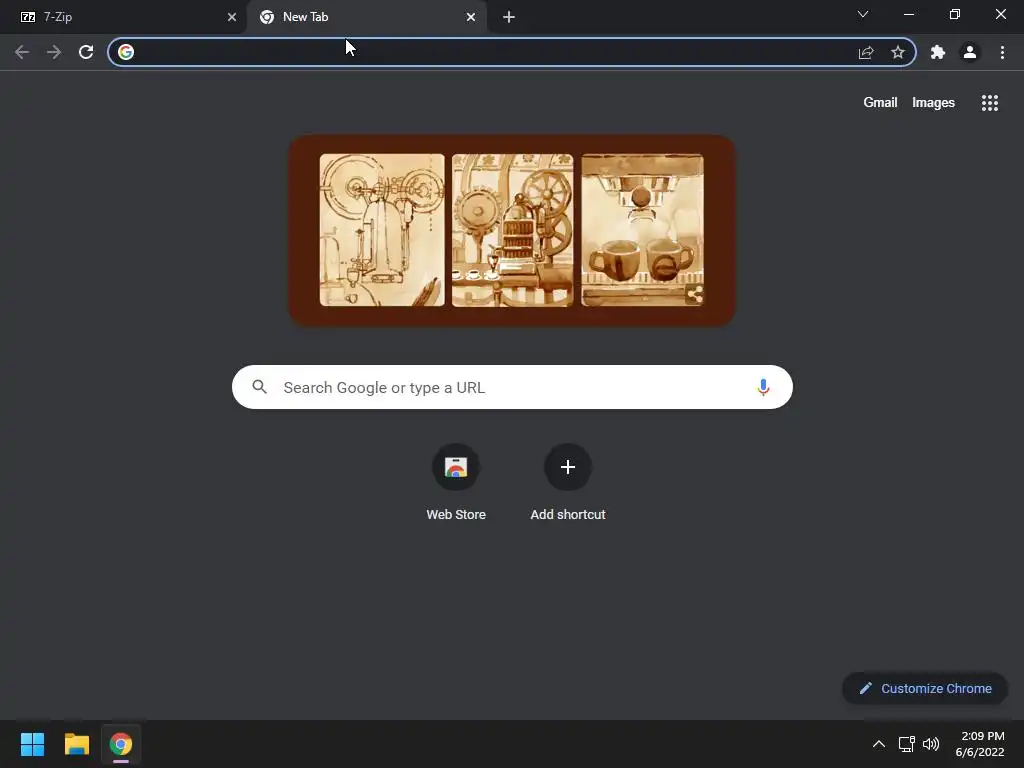Open the Google apps grid

click(990, 103)
